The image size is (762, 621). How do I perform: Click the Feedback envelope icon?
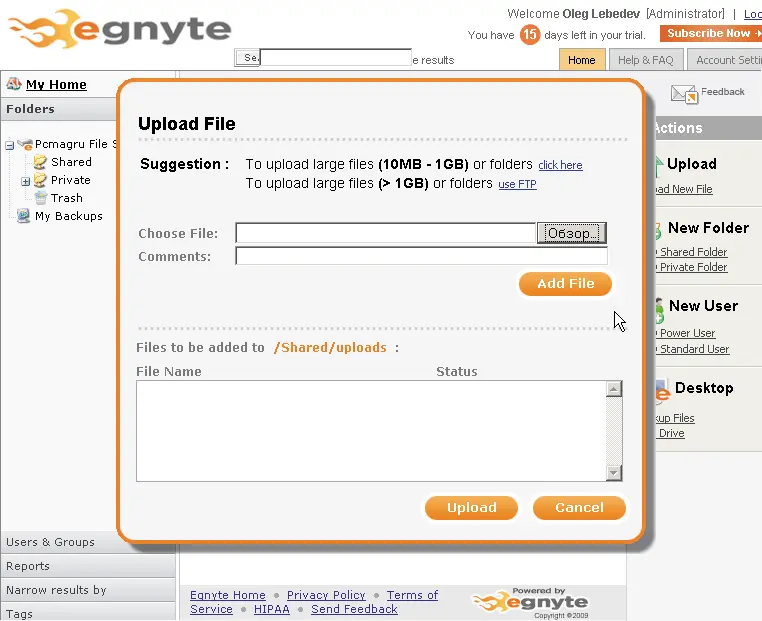pyautogui.click(x=684, y=94)
